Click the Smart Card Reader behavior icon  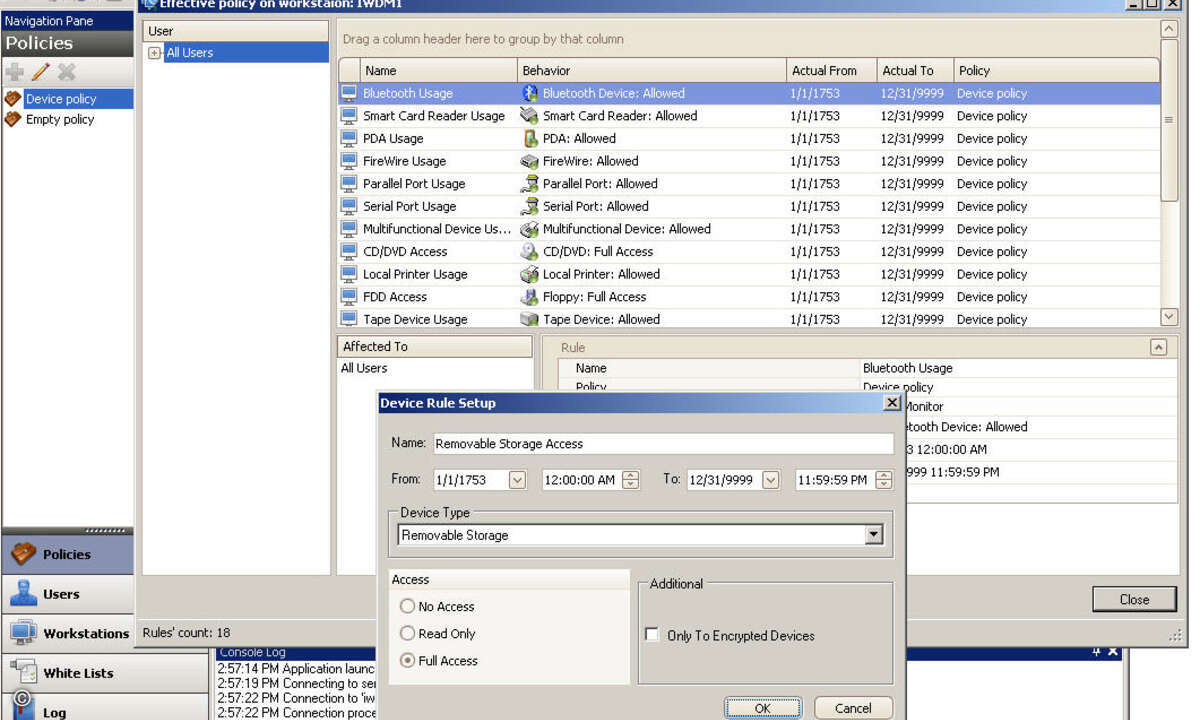[530, 116]
